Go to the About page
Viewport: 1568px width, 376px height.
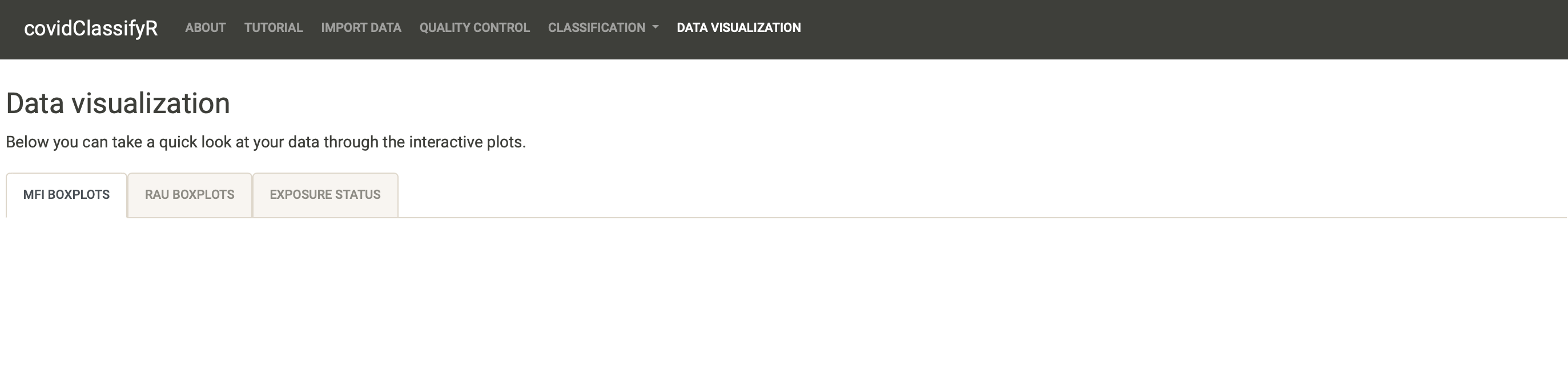(205, 27)
